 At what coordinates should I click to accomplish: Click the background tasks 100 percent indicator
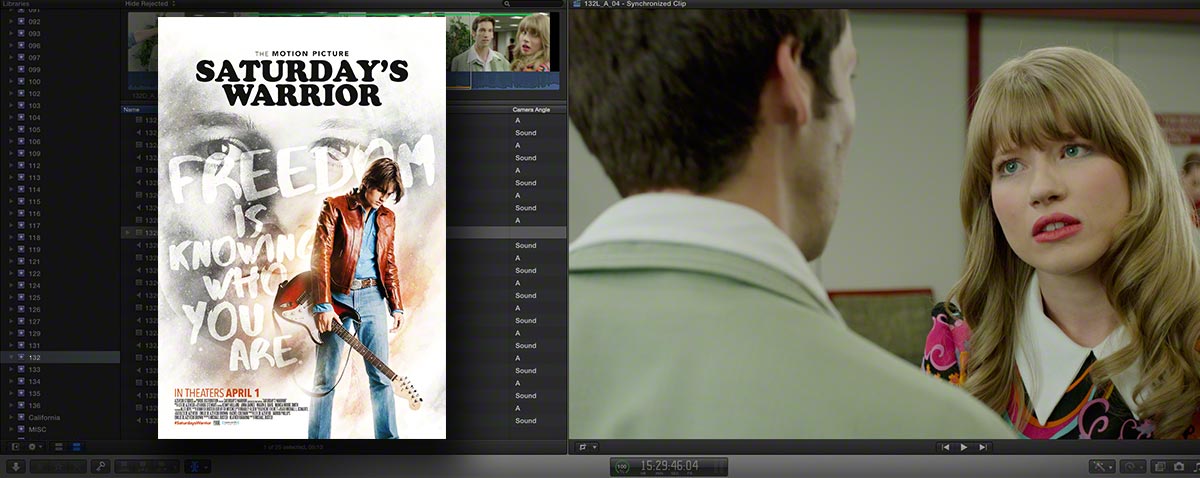[622, 466]
